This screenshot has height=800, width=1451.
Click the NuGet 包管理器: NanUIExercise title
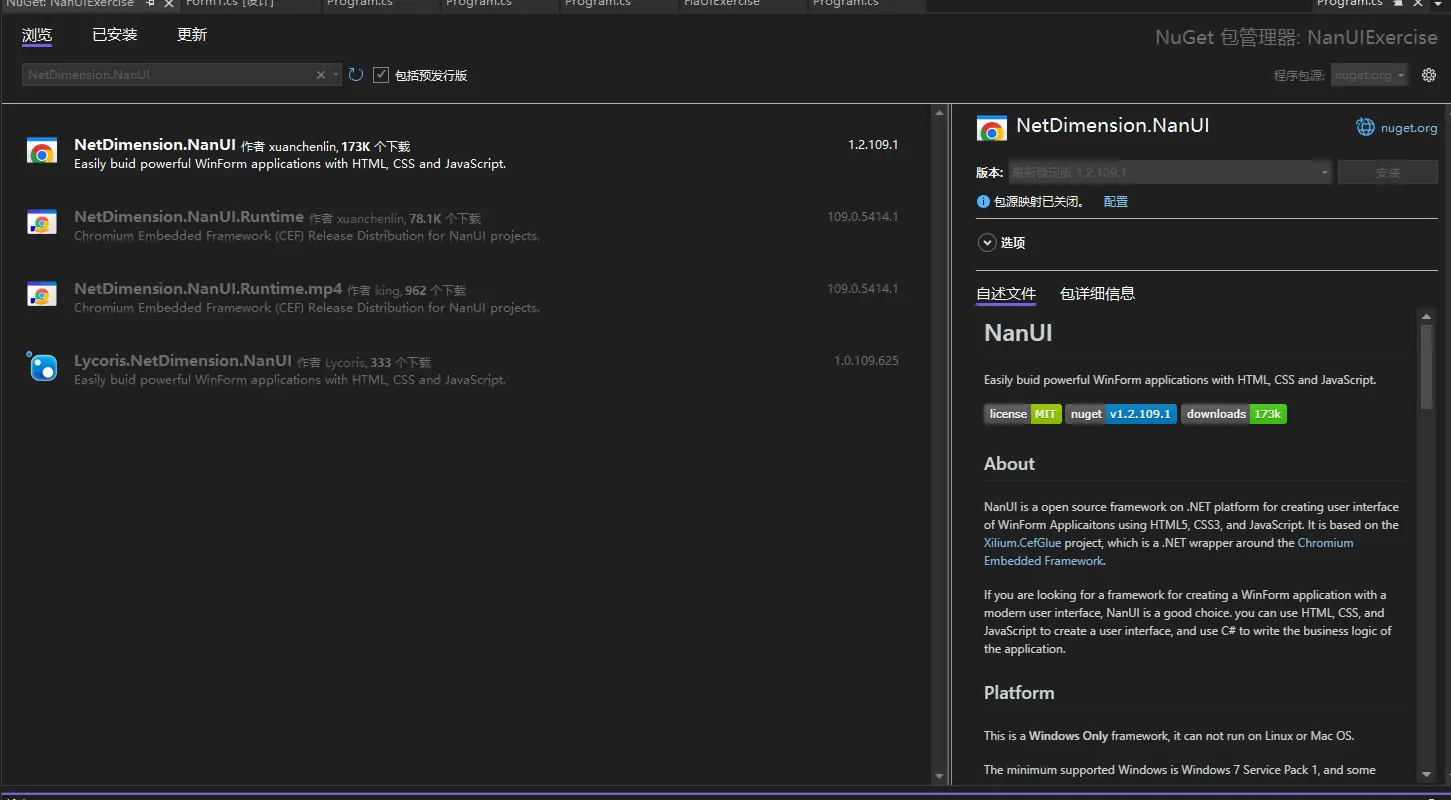(x=1296, y=38)
